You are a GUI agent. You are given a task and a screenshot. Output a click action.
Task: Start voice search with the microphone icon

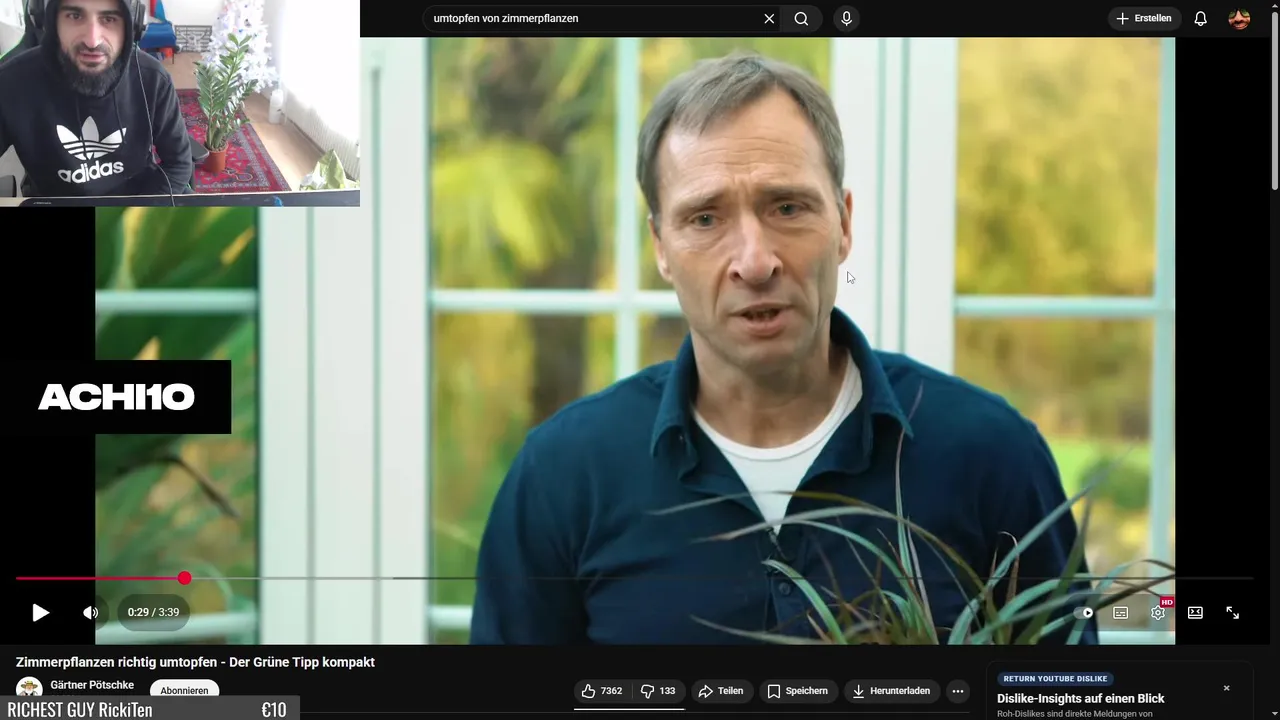click(846, 18)
